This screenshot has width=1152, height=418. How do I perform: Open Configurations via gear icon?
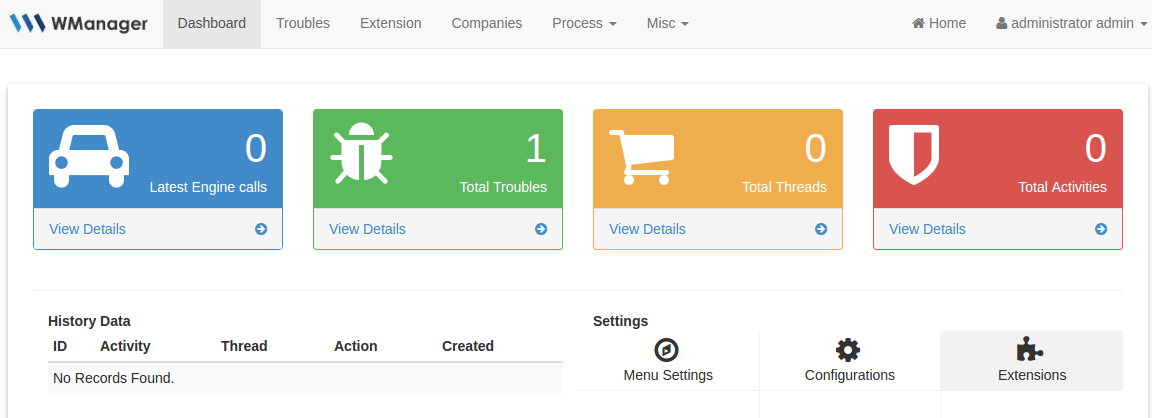[x=848, y=350]
